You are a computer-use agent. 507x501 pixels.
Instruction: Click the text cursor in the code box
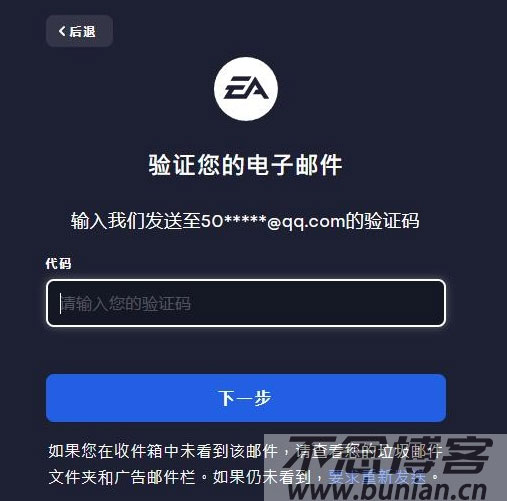tap(60, 303)
